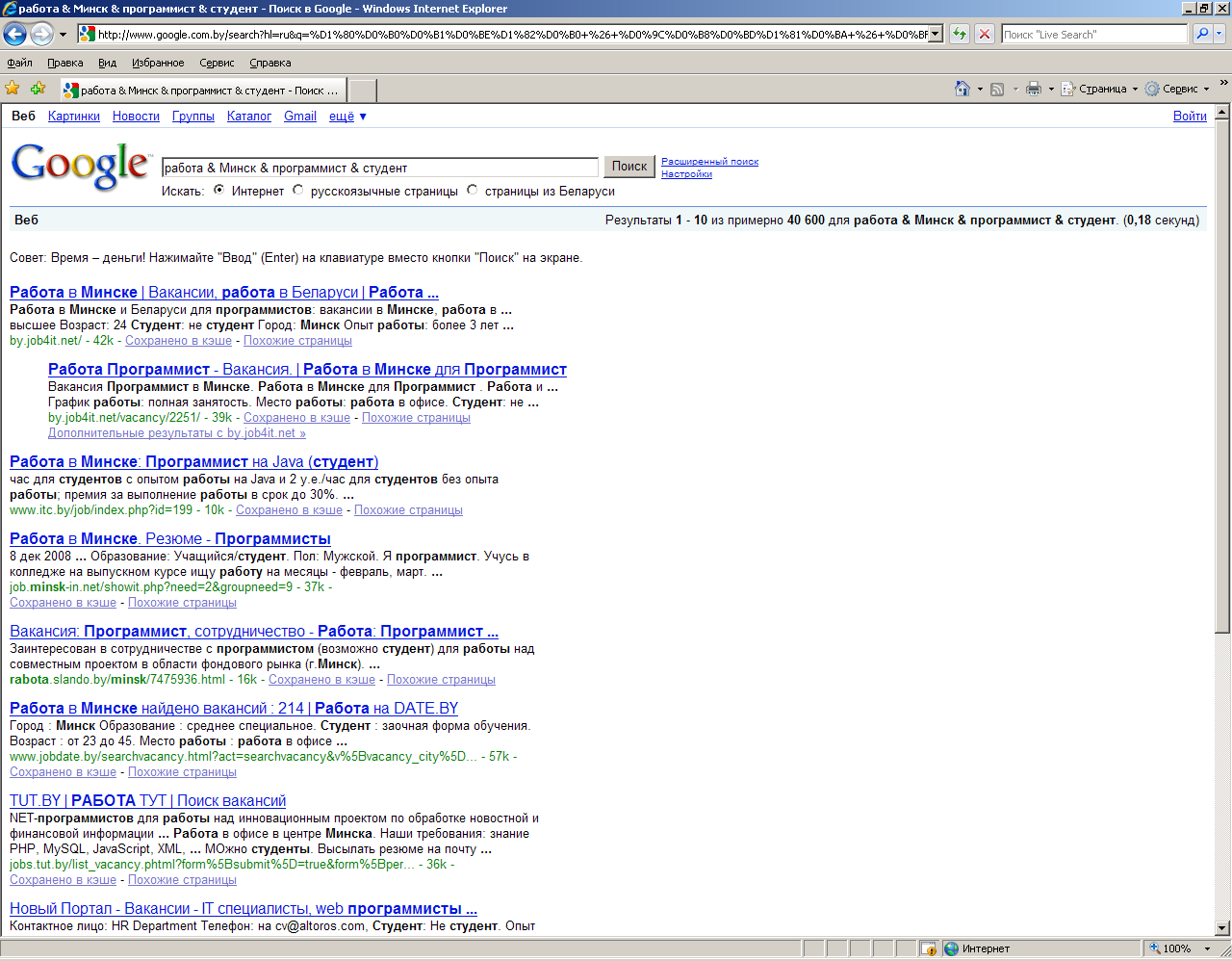This screenshot has height=961, width=1232.
Task: Click the Live Search magnifier button
Action: click(x=1202, y=34)
